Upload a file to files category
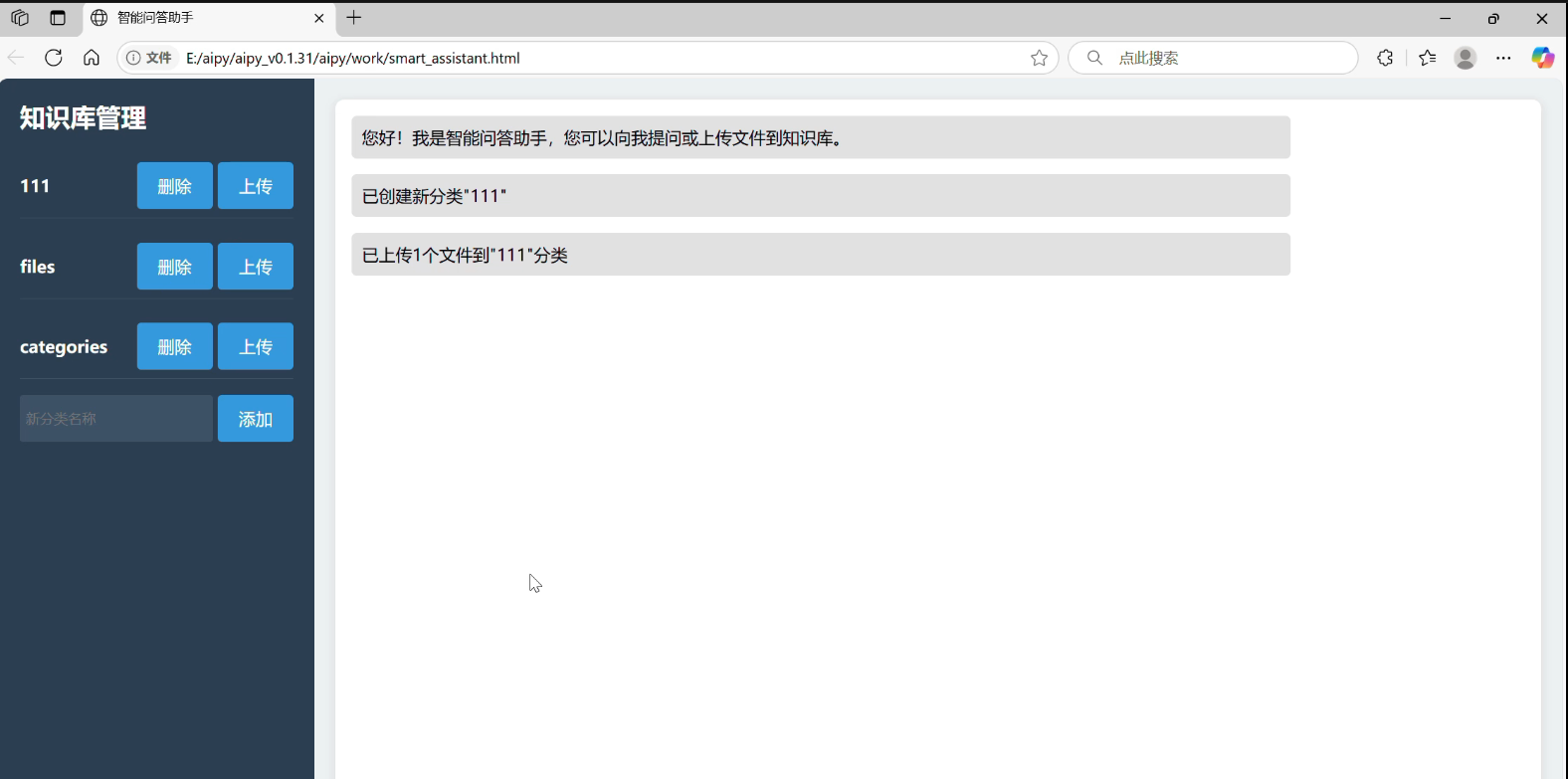This screenshot has height=779, width=1568. click(256, 267)
